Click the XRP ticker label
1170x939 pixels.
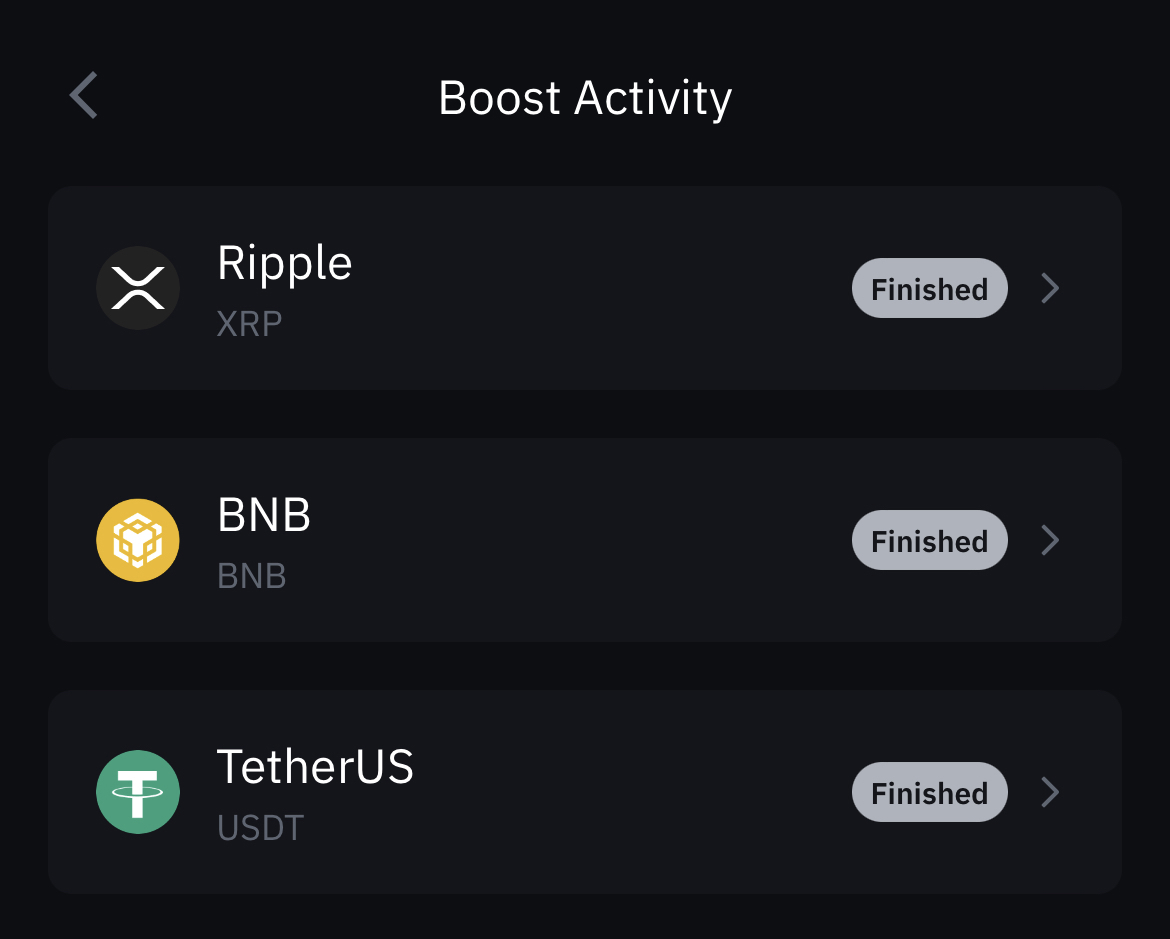249,324
